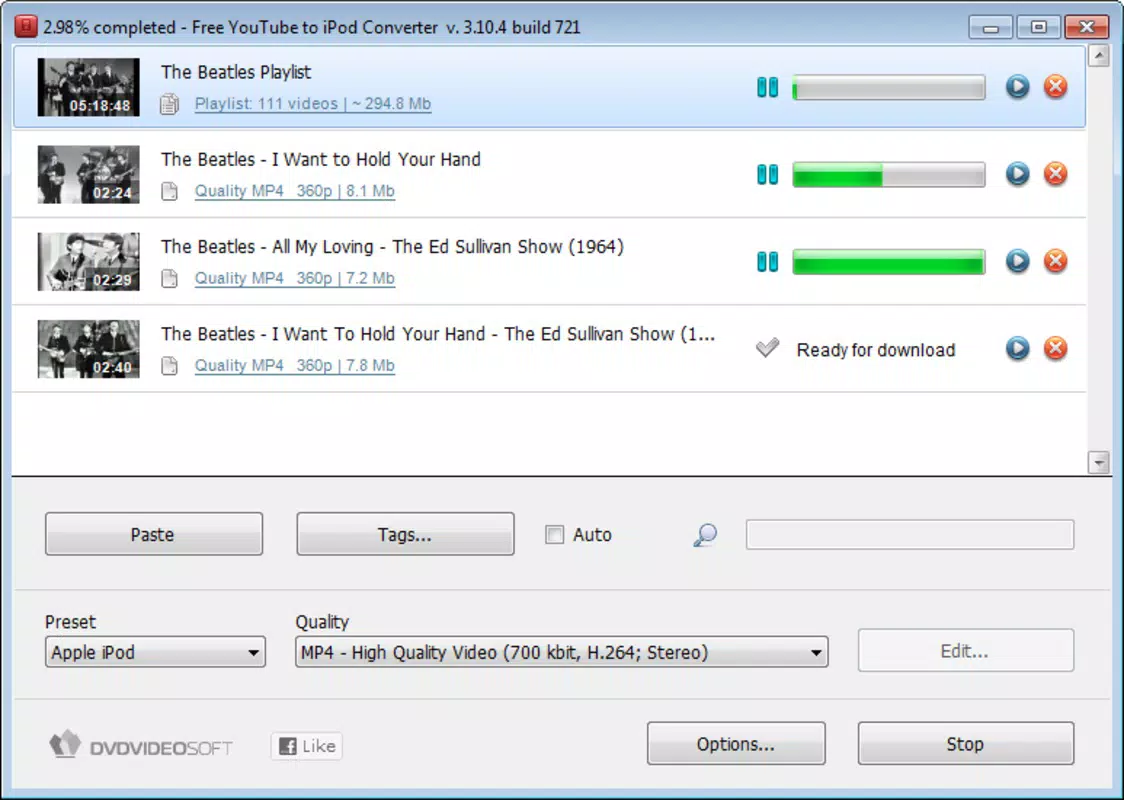This screenshot has width=1124, height=800.
Task: Click the 02:24 video thumbnail
Action: 89,175
